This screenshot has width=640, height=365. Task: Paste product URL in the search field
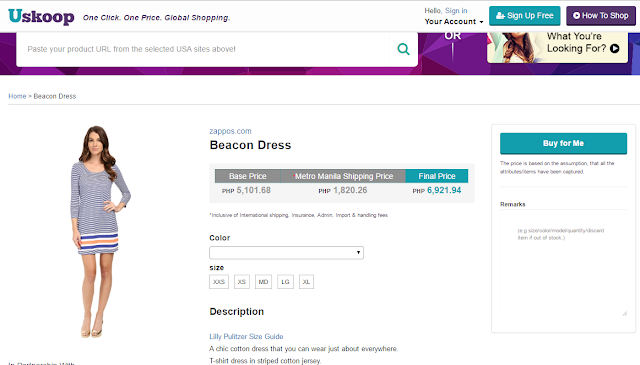pyautogui.click(x=203, y=49)
